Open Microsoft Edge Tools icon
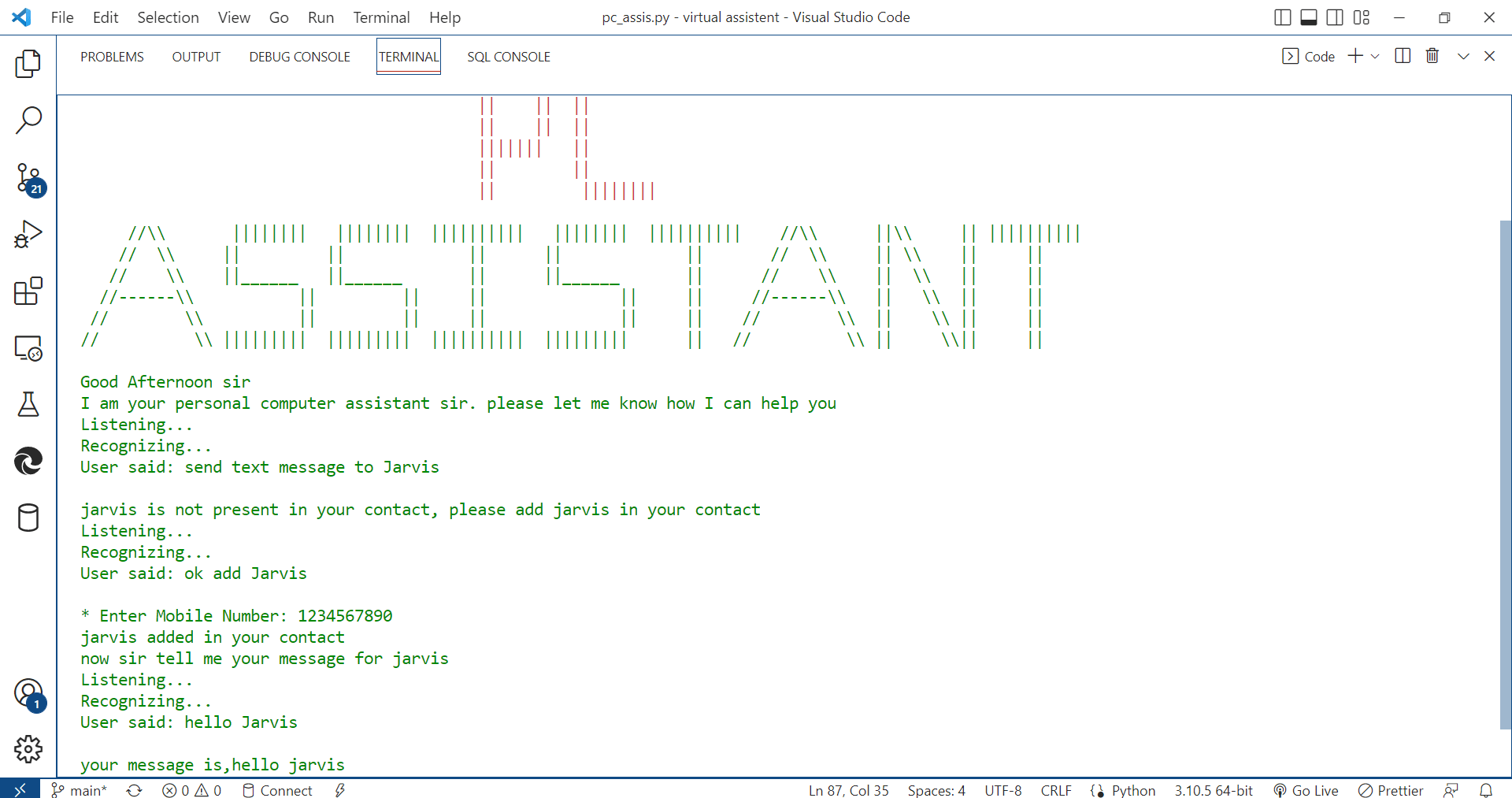This screenshot has width=1512, height=798. pyautogui.click(x=28, y=461)
